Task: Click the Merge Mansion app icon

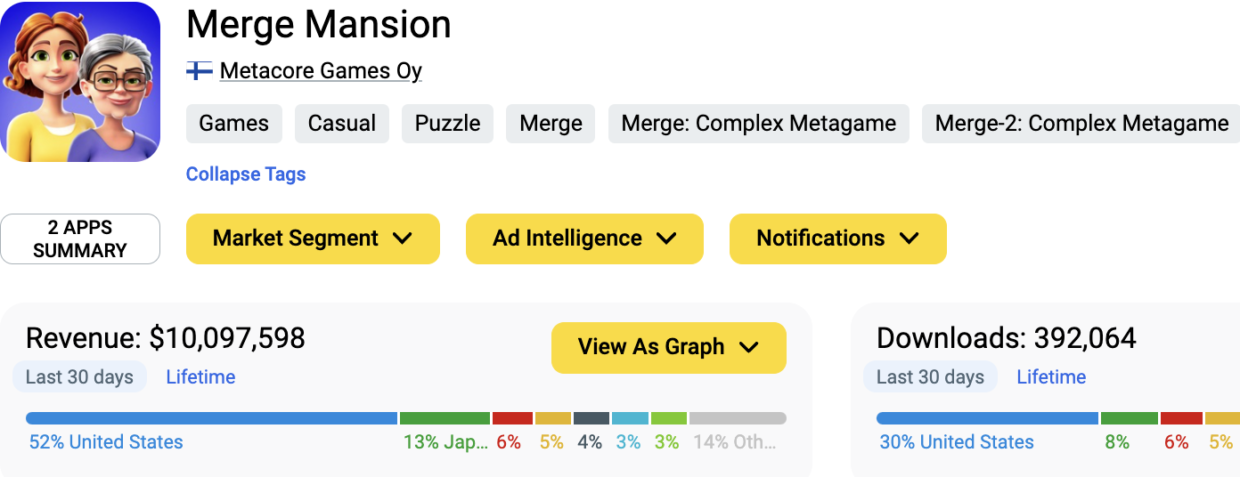Action: click(80, 81)
